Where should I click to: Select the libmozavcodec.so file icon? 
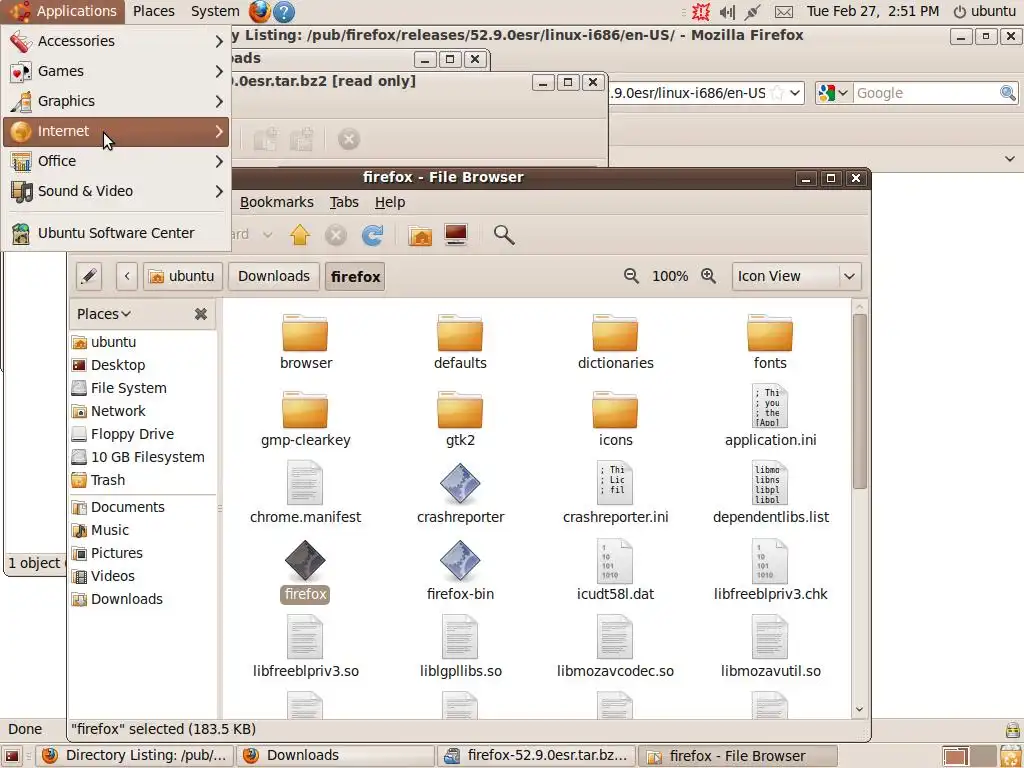(x=615, y=637)
